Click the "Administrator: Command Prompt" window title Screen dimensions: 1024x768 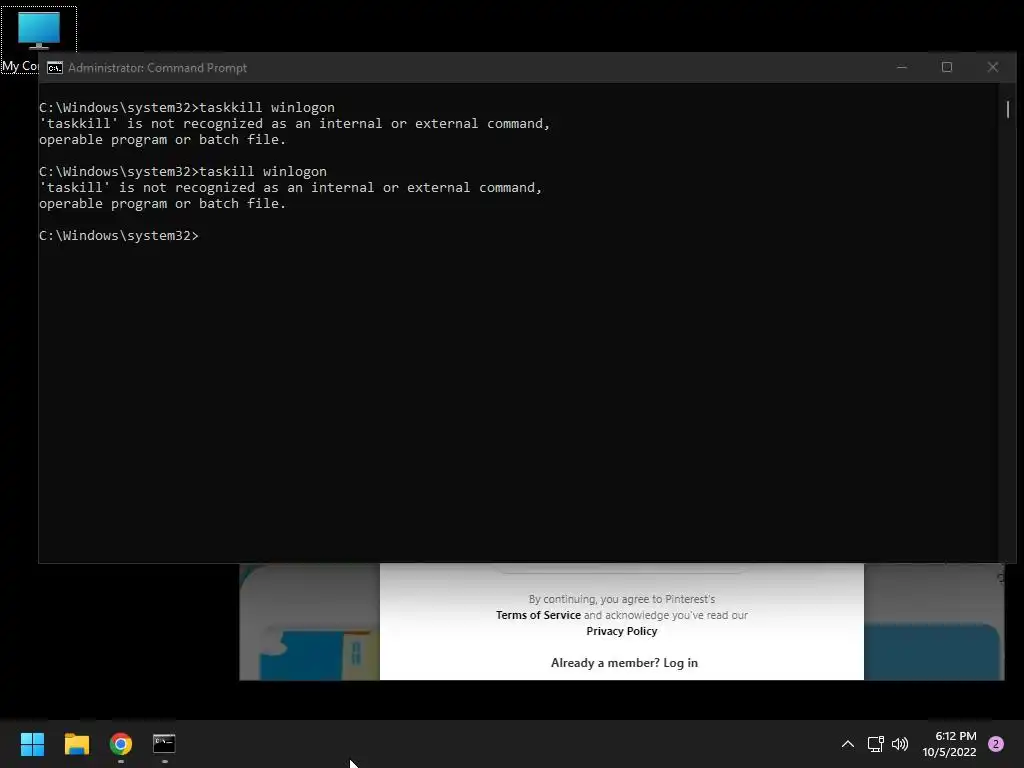point(157,68)
